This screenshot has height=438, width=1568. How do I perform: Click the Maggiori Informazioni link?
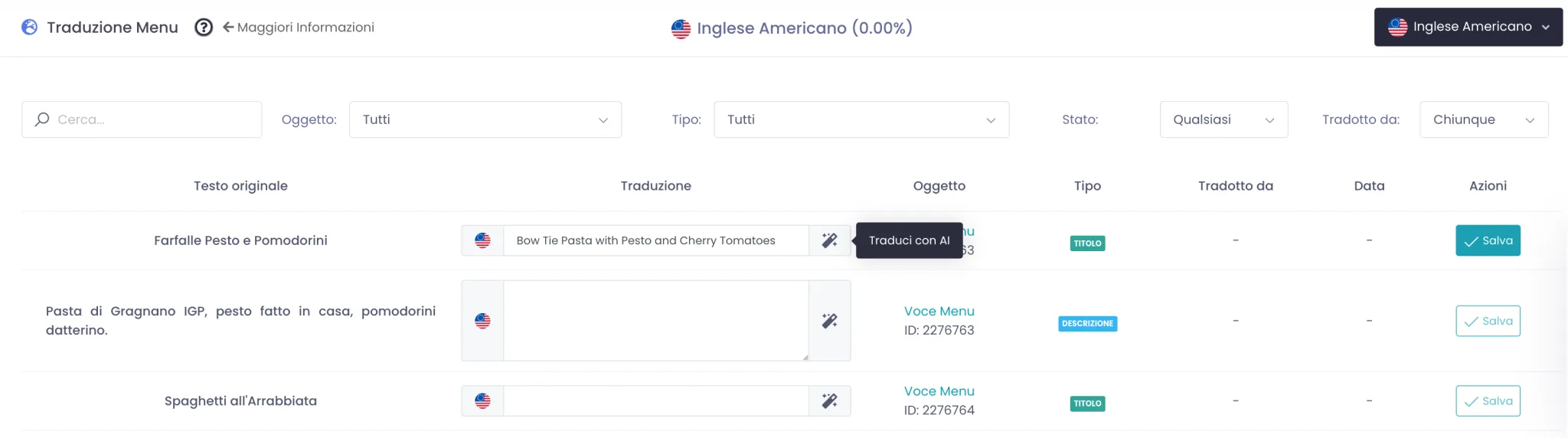tap(305, 28)
